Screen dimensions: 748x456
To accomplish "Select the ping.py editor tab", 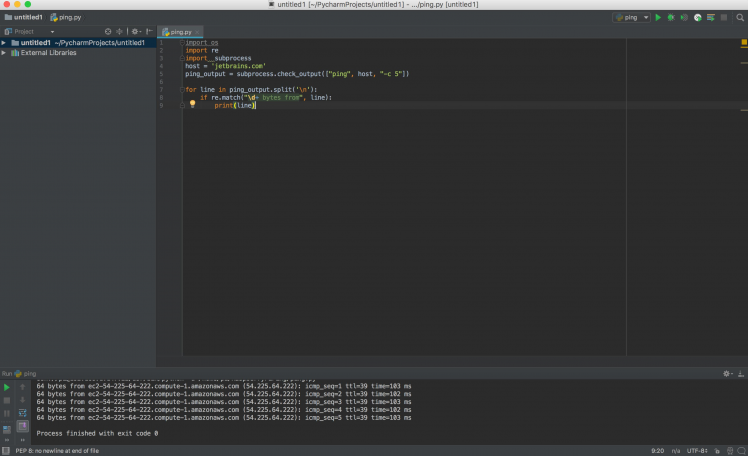I will click(x=180, y=32).
